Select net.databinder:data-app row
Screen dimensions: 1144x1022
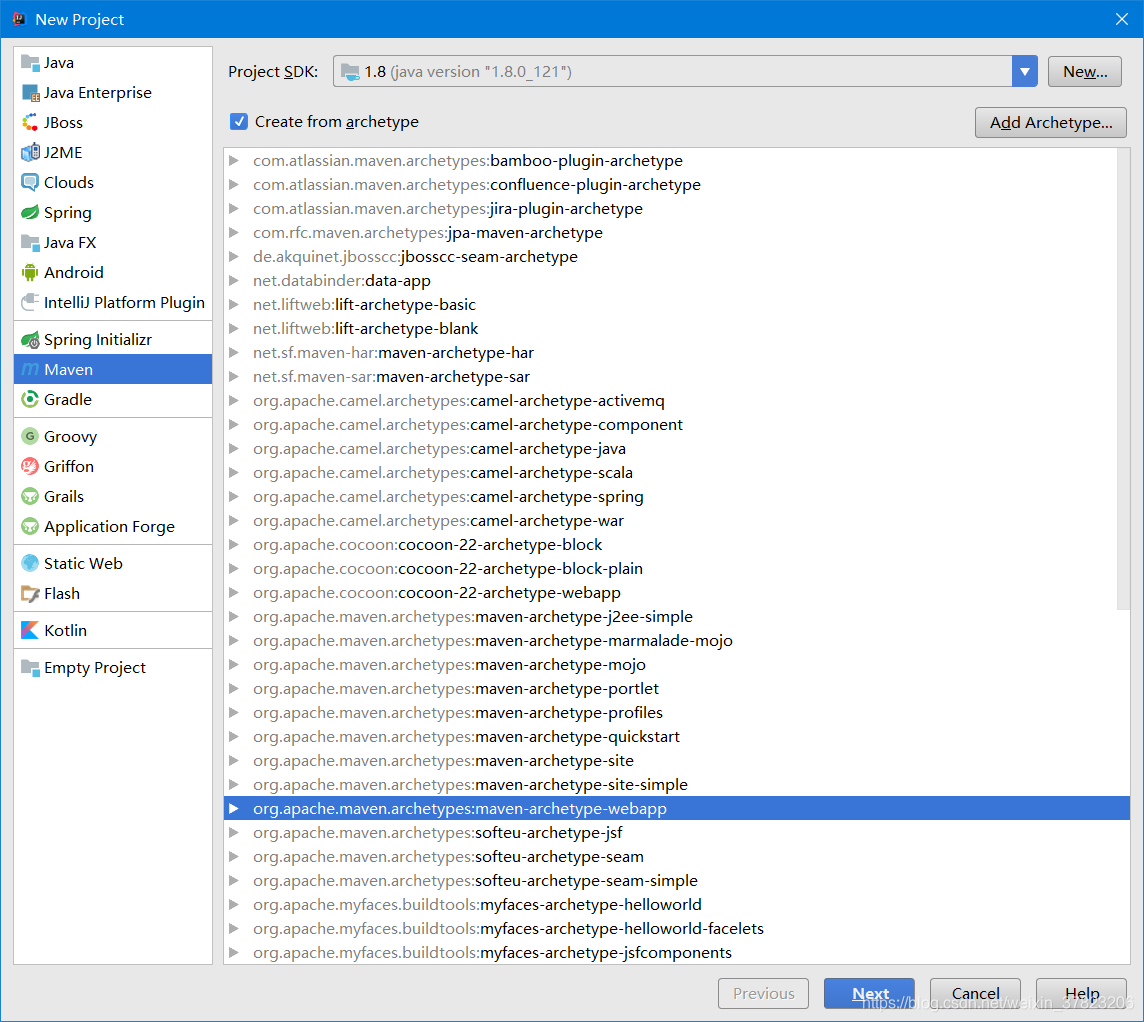point(676,281)
